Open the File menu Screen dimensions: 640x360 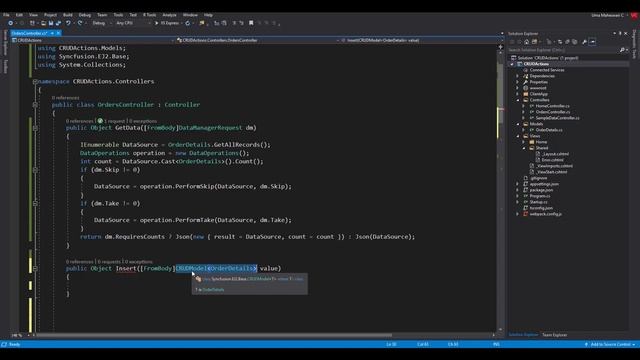(x=6, y=15)
